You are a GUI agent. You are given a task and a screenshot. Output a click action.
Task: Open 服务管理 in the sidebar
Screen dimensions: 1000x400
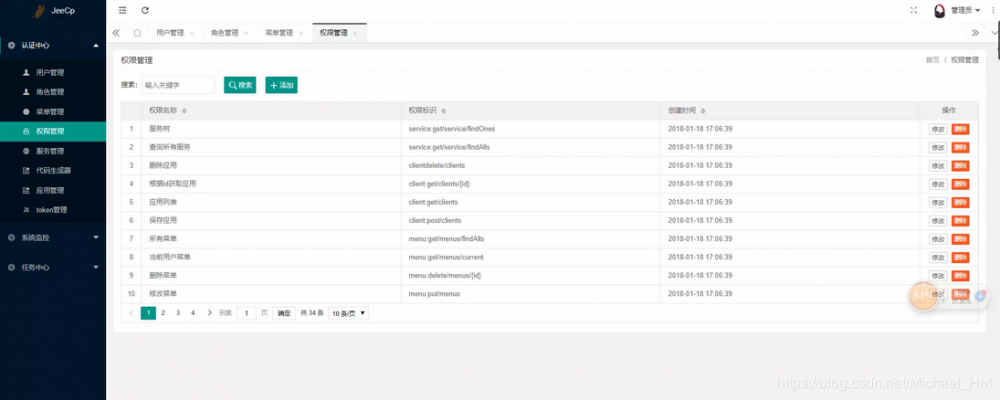tap(53, 151)
